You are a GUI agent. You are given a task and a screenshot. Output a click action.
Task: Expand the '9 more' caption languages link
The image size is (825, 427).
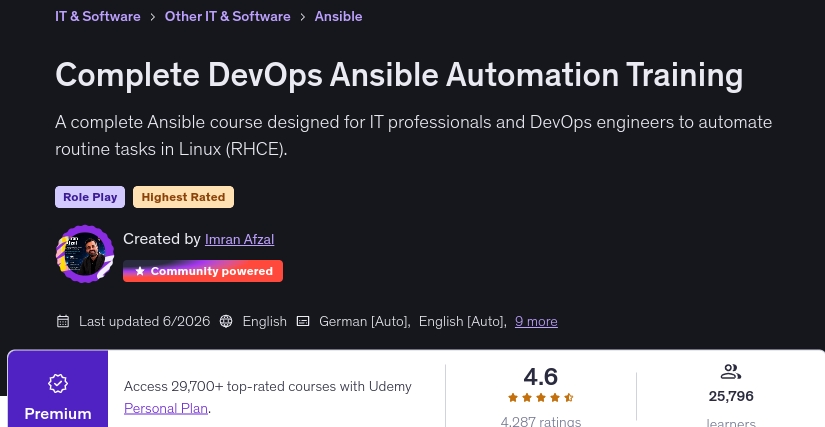[536, 321]
